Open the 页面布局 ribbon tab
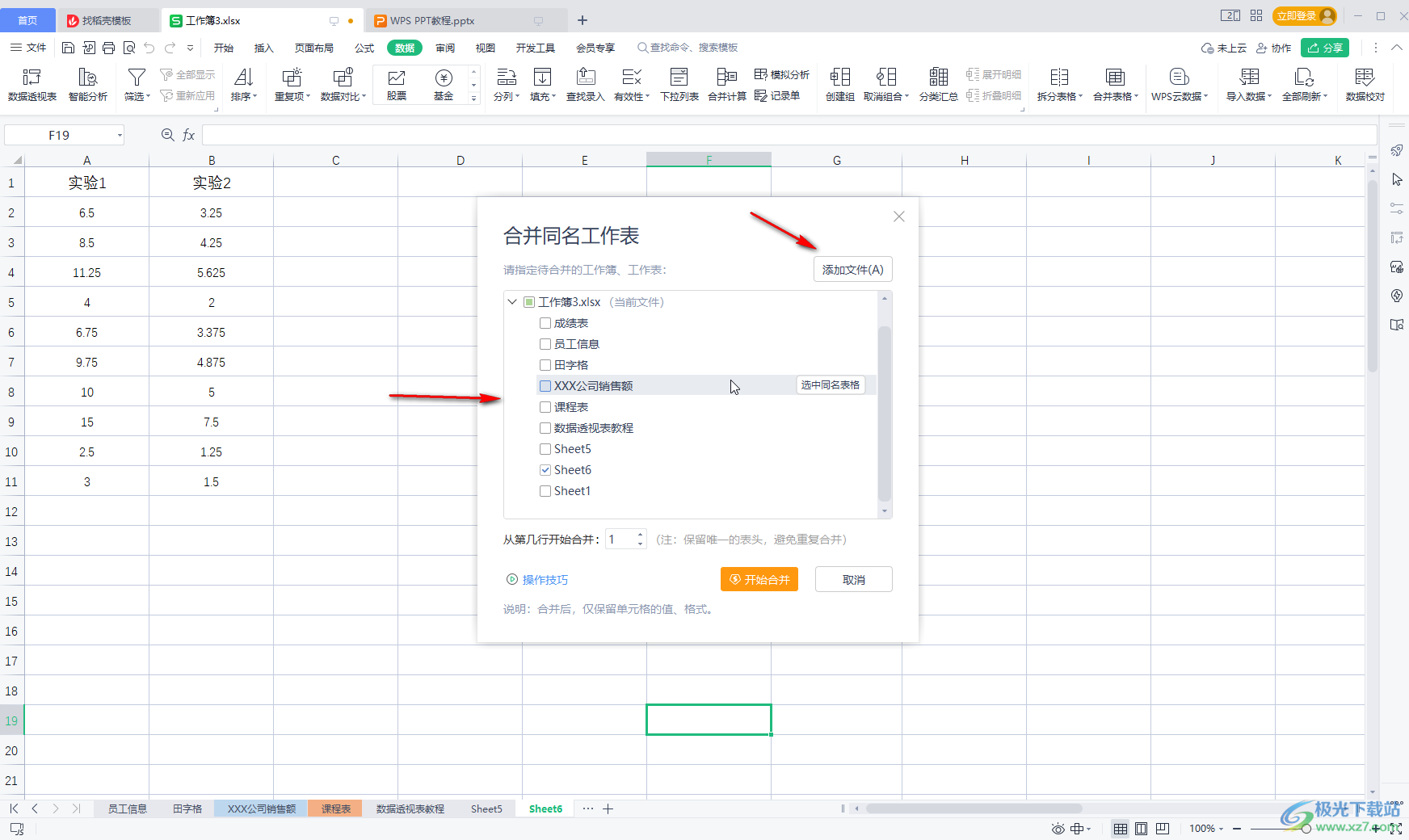 pos(314,48)
